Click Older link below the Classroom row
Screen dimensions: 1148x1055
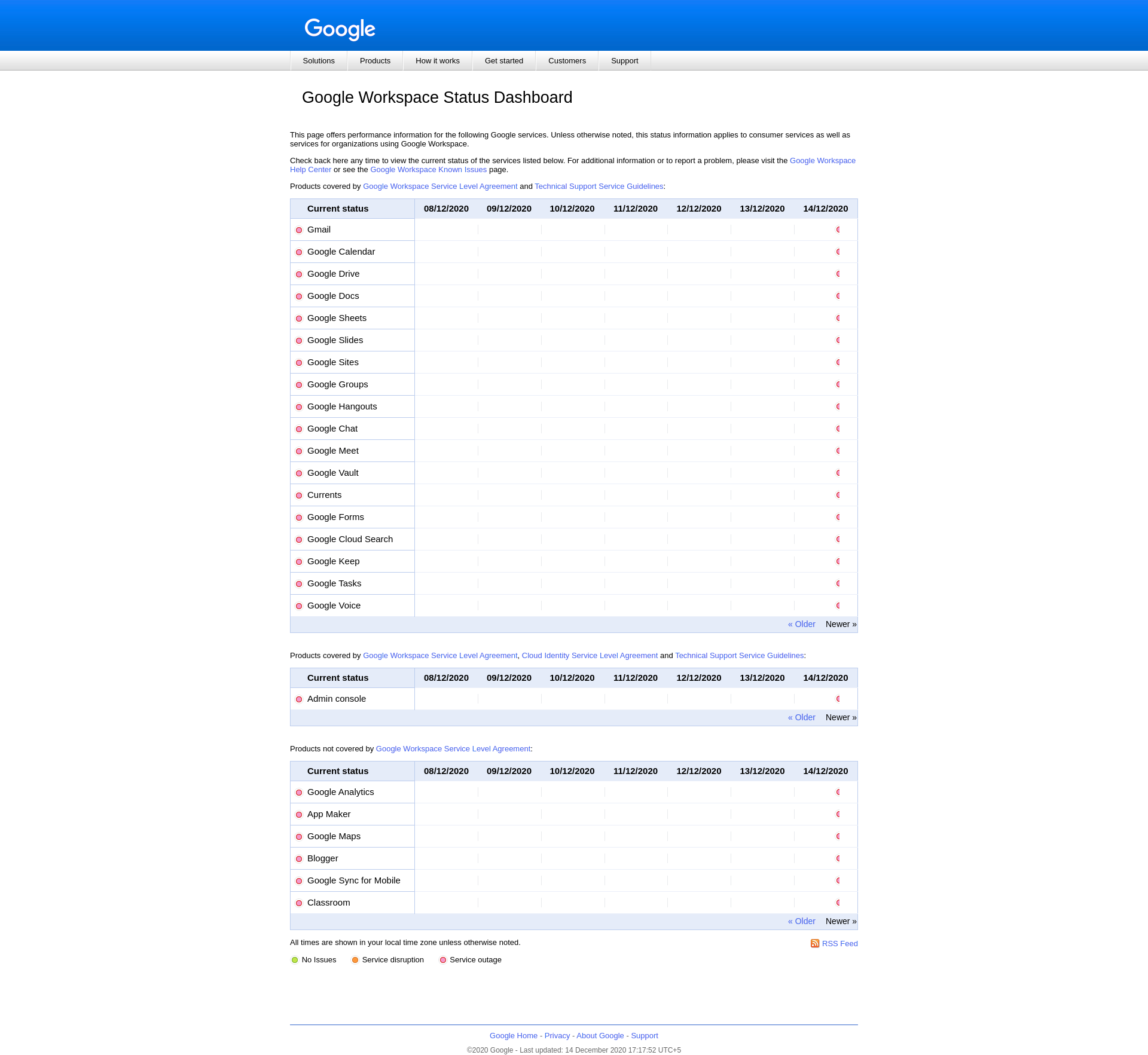801,921
